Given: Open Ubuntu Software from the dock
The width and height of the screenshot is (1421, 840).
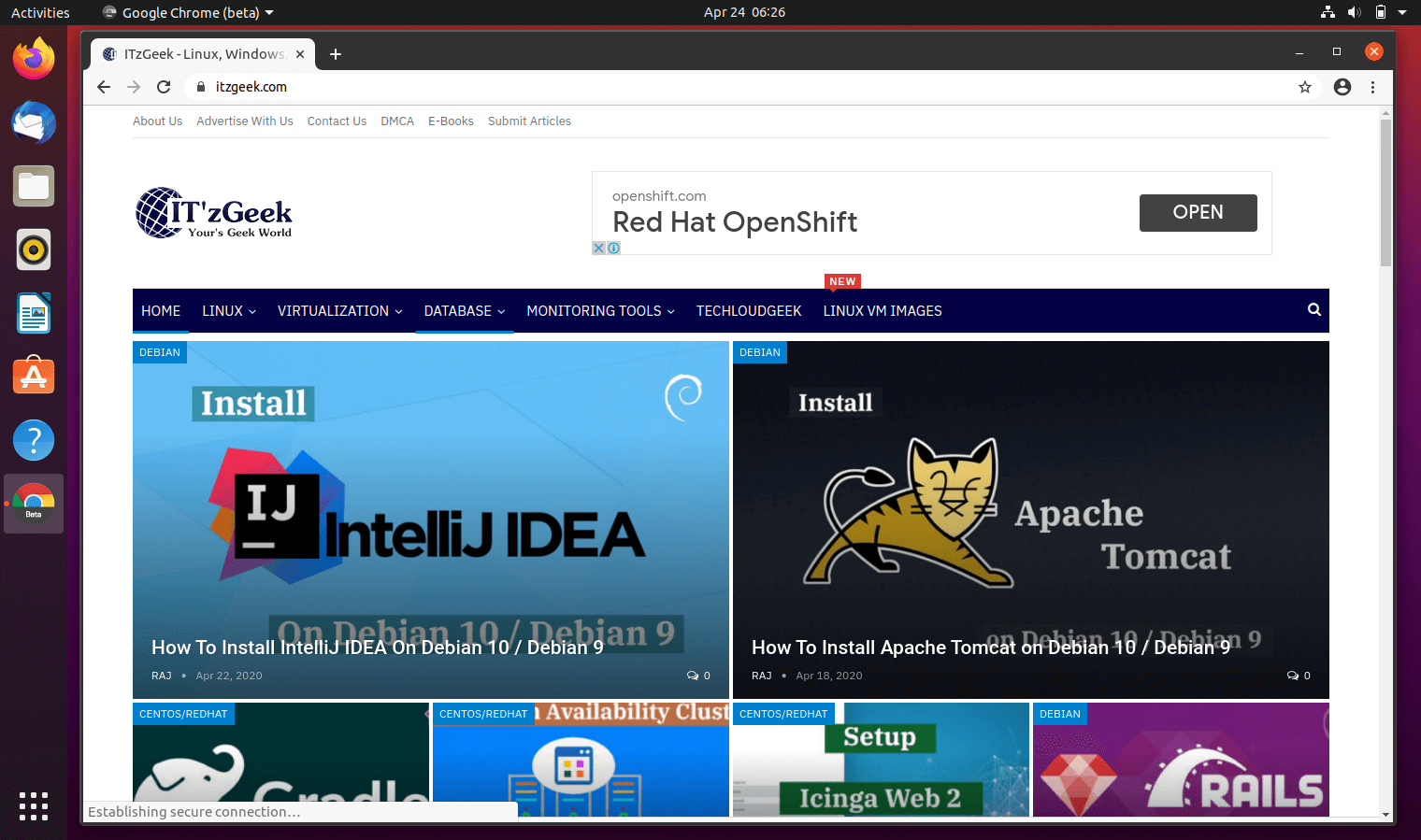Looking at the screenshot, I should pos(34,377).
